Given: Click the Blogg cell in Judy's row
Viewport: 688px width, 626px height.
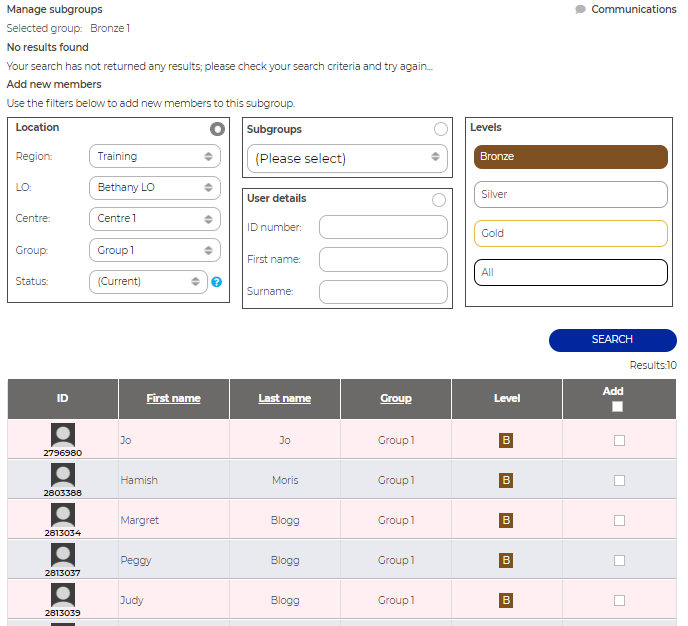Looking at the screenshot, I should (285, 600).
